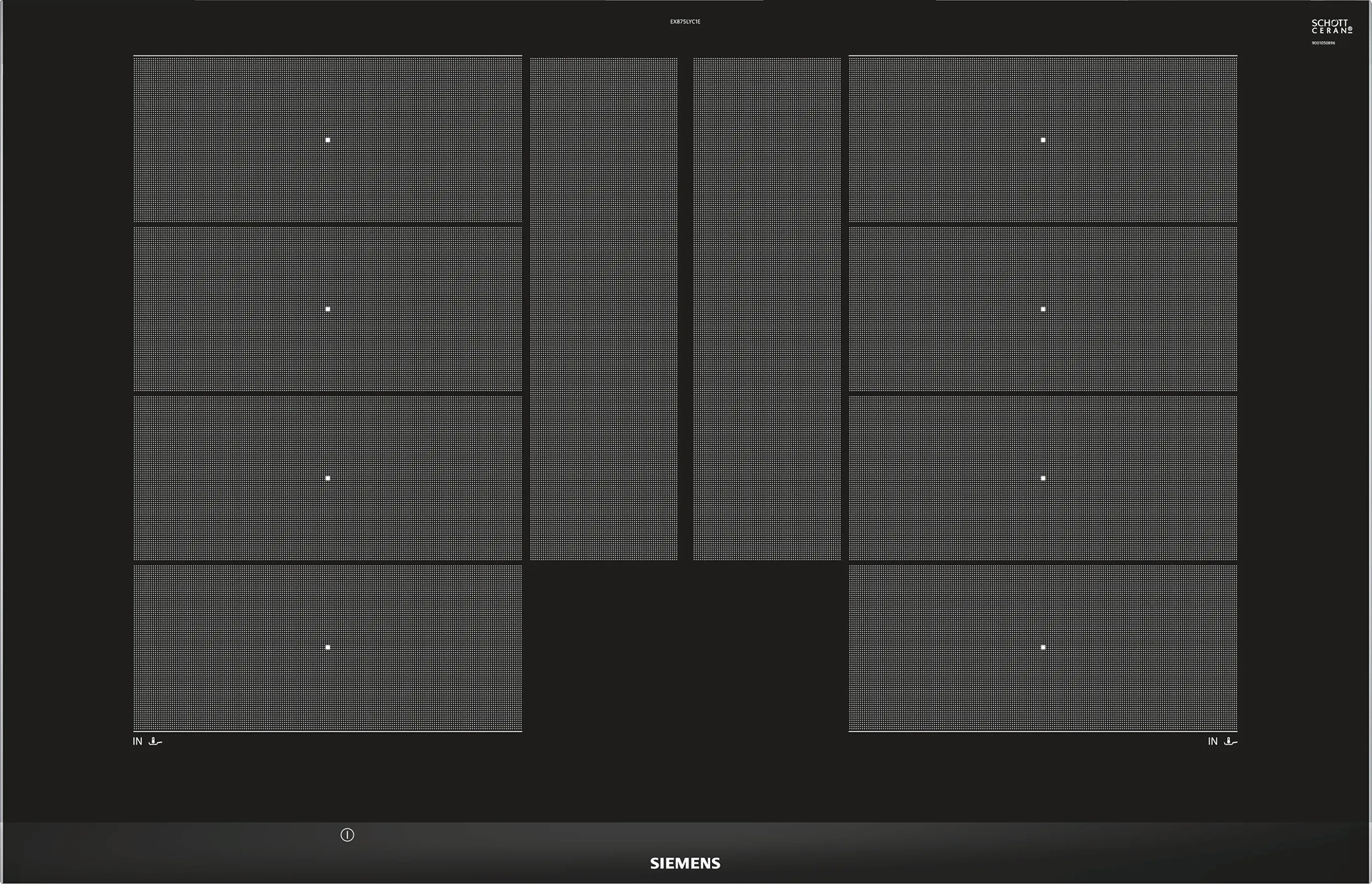Click the 9001050896 number under SCHOTT CERAN
Image resolution: width=1372 pixels, height=884 pixels.
pyautogui.click(x=1323, y=43)
